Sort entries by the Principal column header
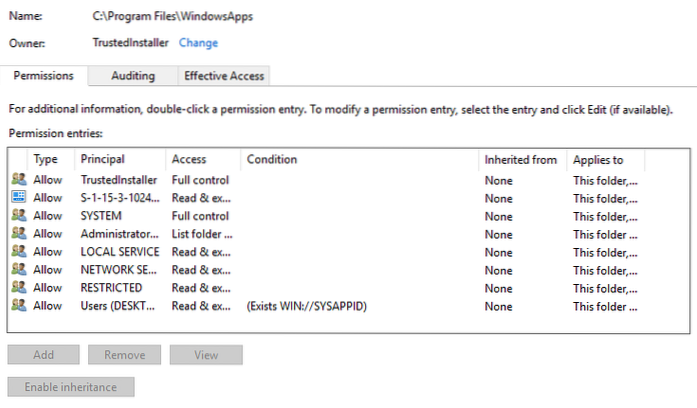The image size is (697, 408). pos(103,159)
